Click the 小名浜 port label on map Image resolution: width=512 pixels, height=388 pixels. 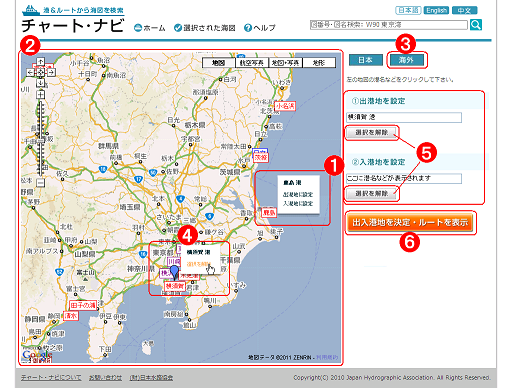tap(285, 106)
